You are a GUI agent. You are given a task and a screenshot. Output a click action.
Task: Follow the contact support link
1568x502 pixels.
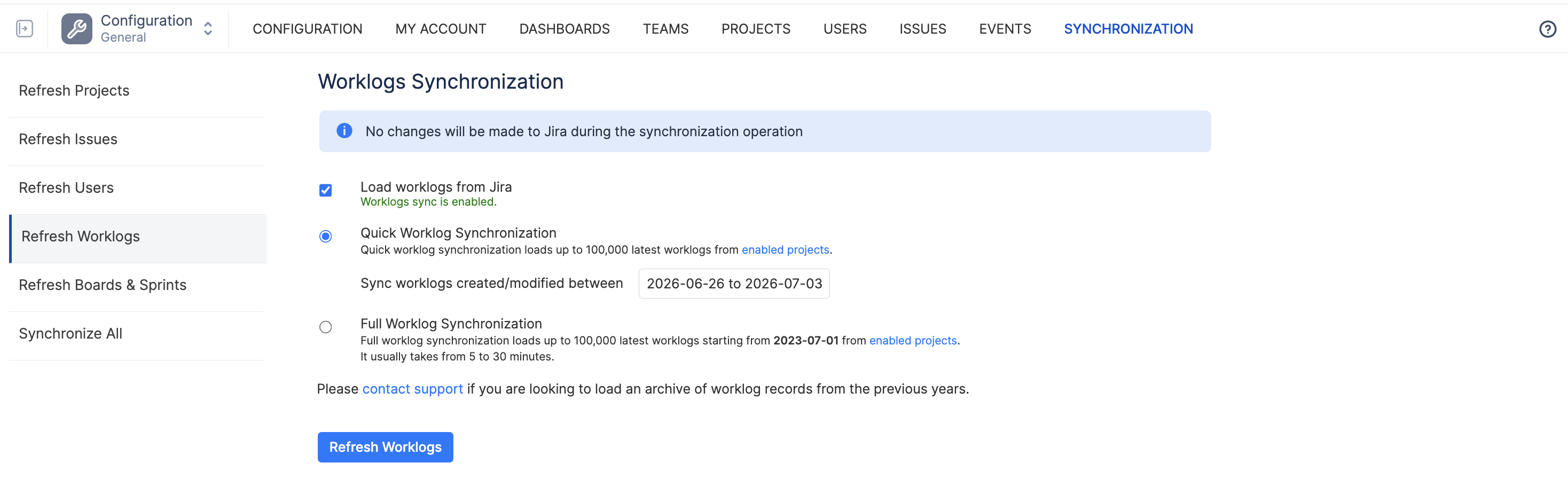coord(413,389)
